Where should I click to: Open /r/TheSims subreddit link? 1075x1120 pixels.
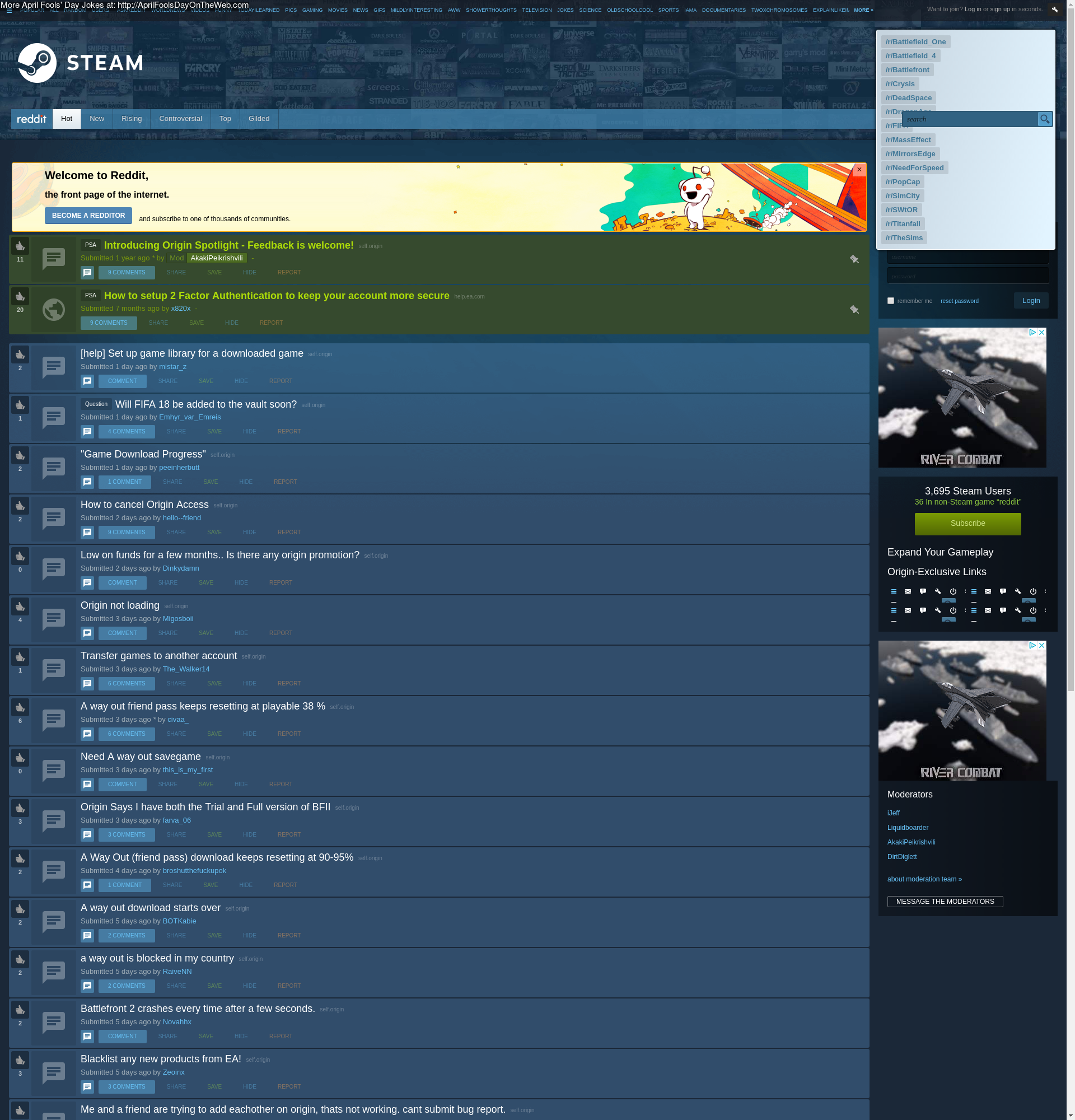(x=904, y=237)
